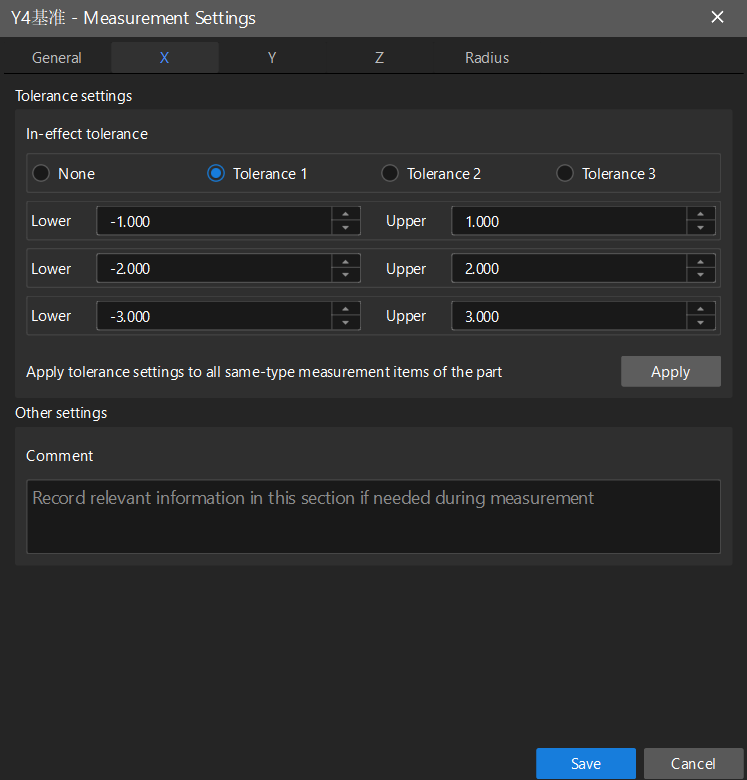Viewport: 747px width, 780px height.
Task: Click into the Comment text box
Action: (373, 516)
